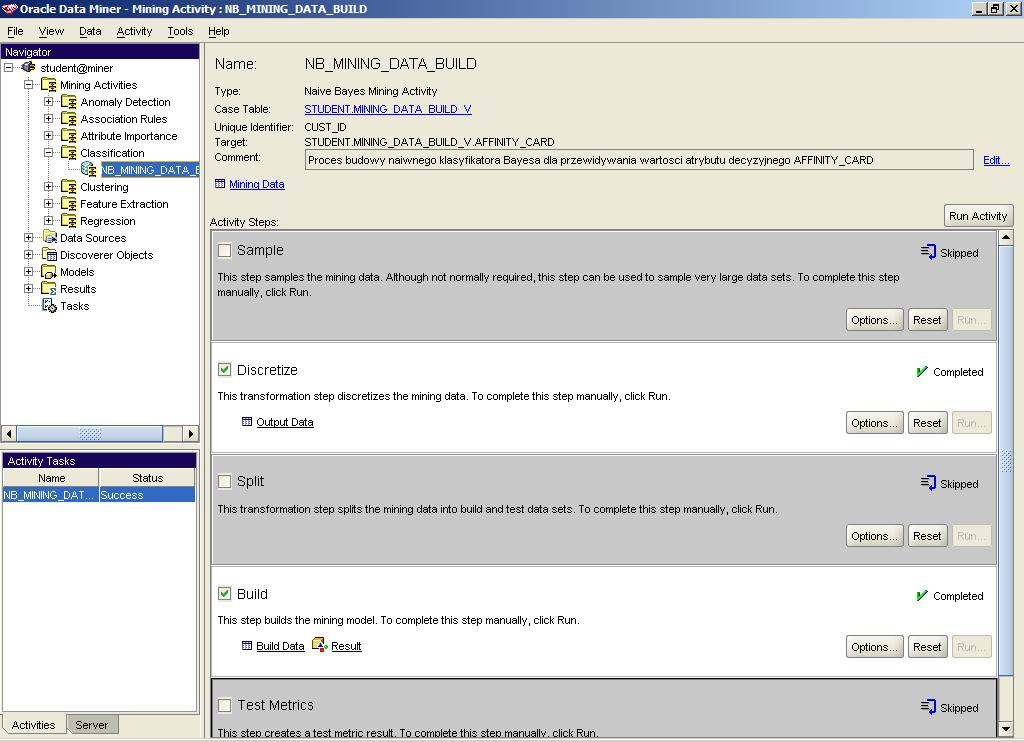Switch to the Server tab

click(x=91, y=725)
